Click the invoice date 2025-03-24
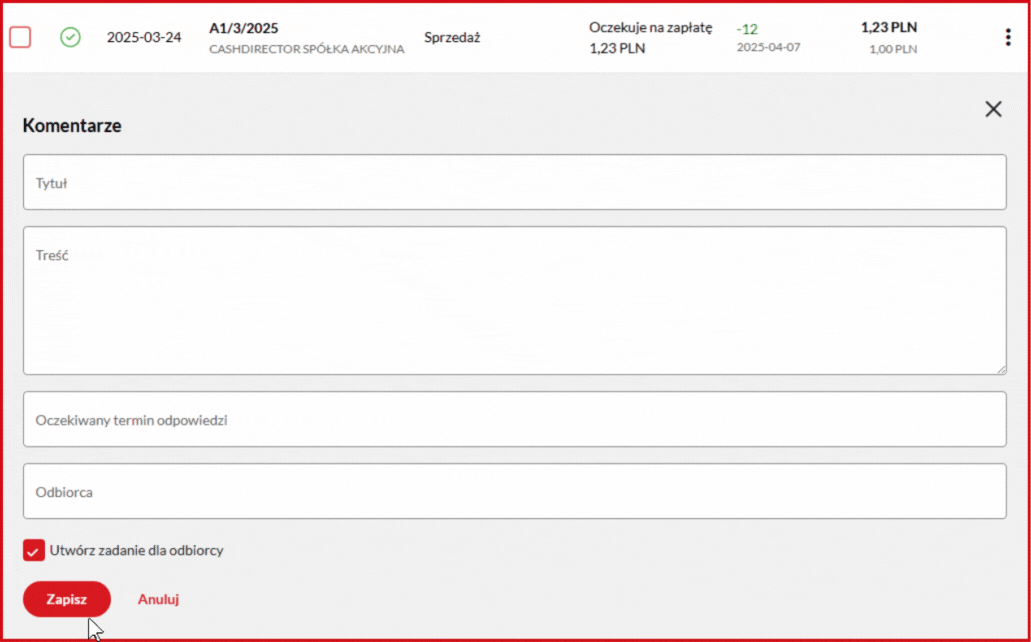 [x=144, y=37]
